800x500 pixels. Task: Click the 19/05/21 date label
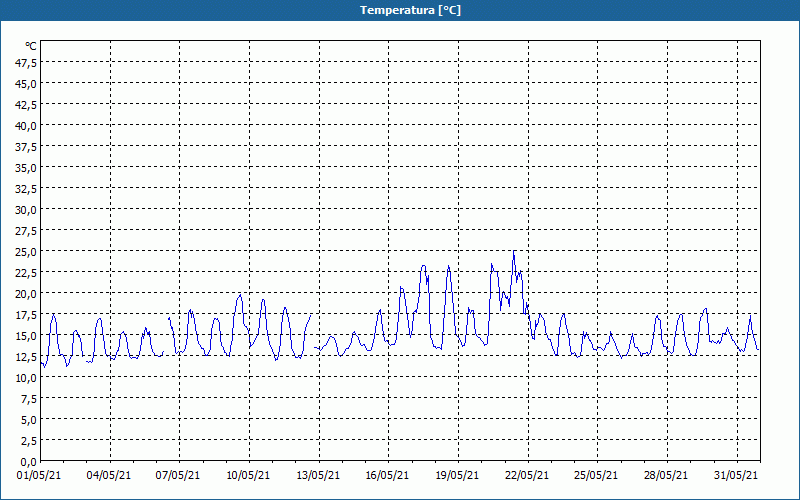(x=457, y=475)
